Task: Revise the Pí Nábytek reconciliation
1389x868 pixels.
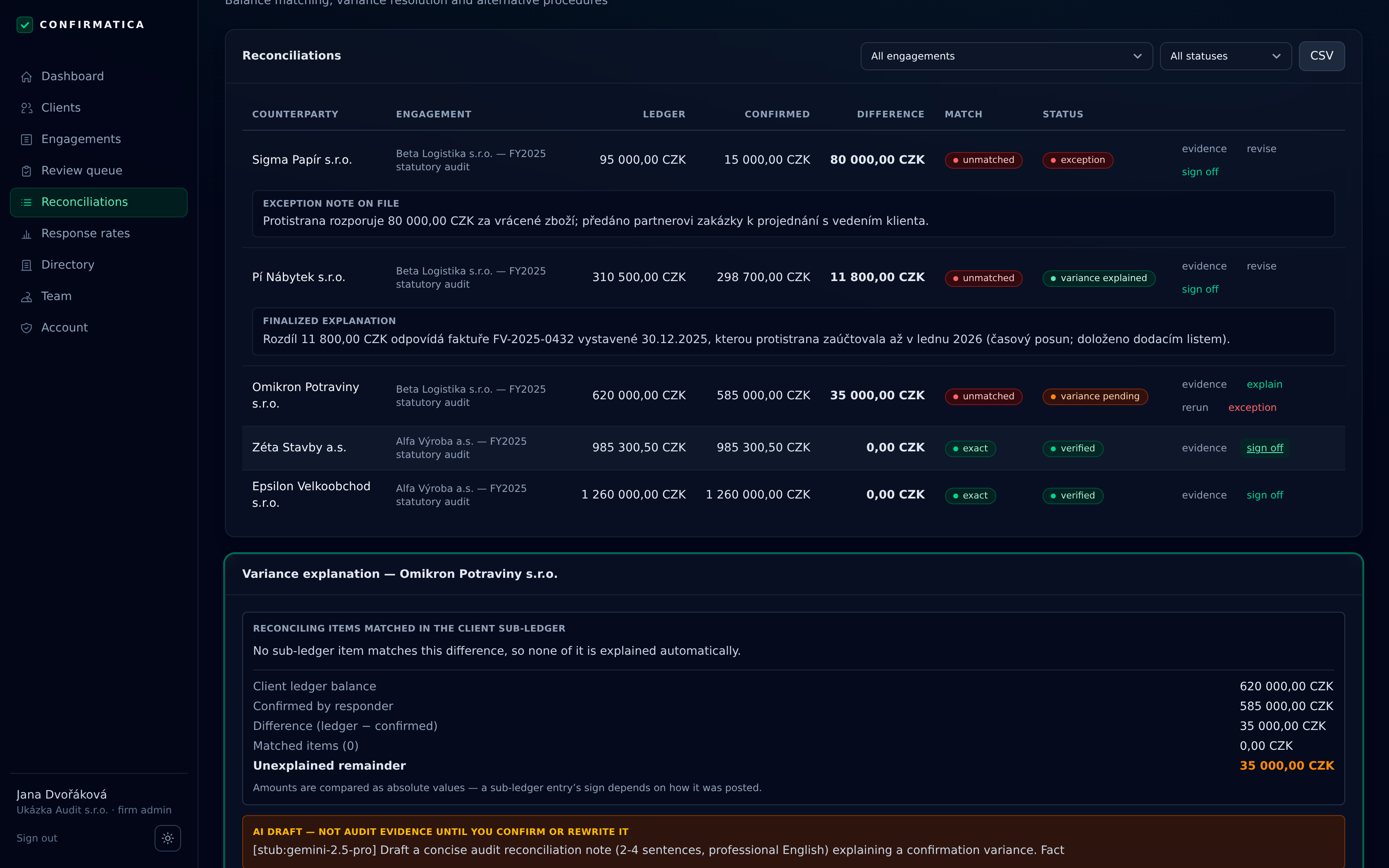Action: click(x=1261, y=266)
